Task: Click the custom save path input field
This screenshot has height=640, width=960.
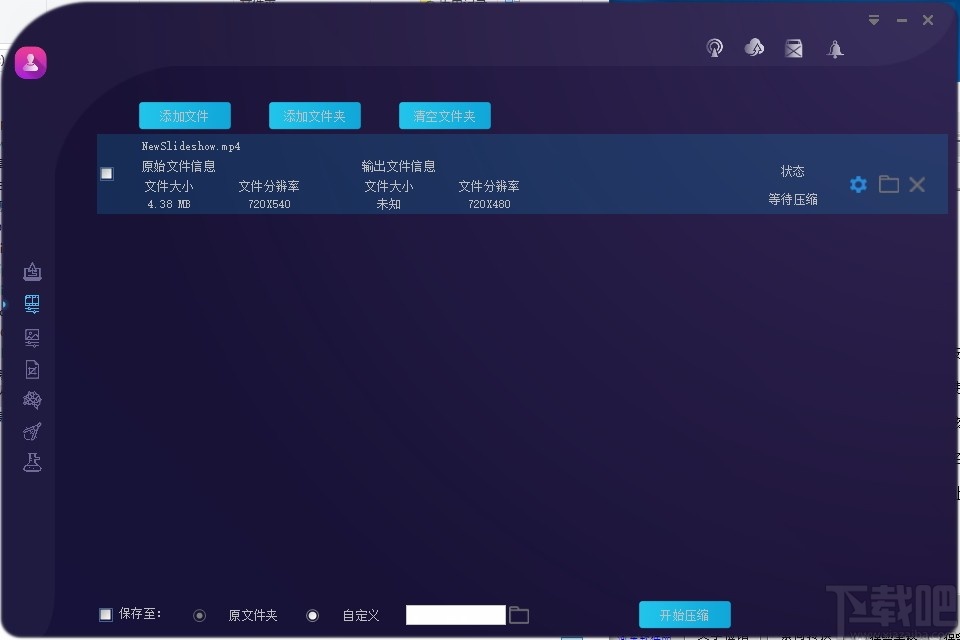Action: 455,614
